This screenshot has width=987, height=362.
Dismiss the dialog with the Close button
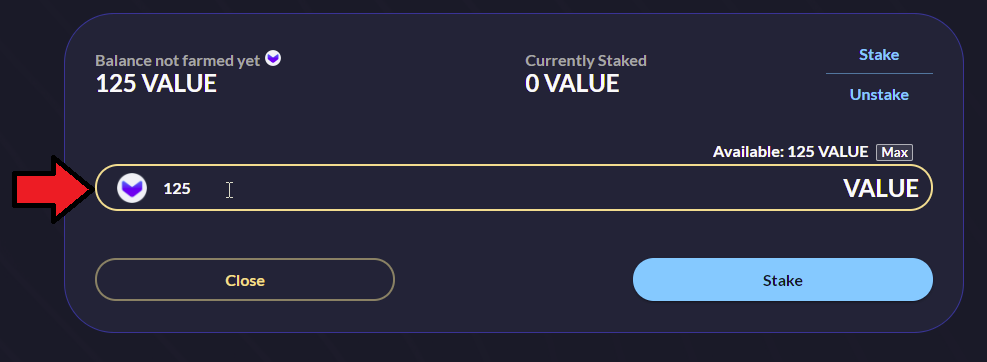(245, 280)
